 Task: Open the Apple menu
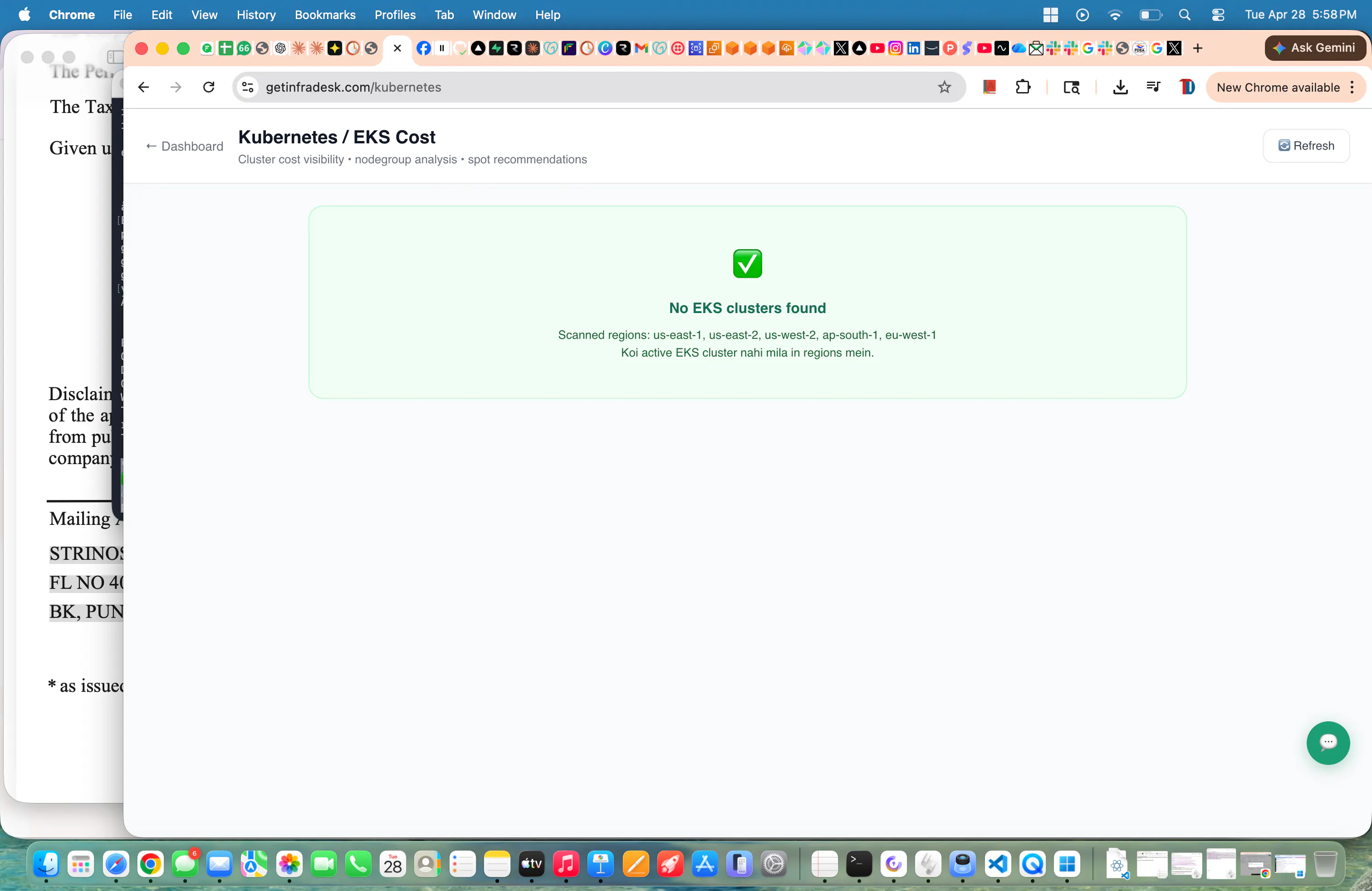coord(24,15)
